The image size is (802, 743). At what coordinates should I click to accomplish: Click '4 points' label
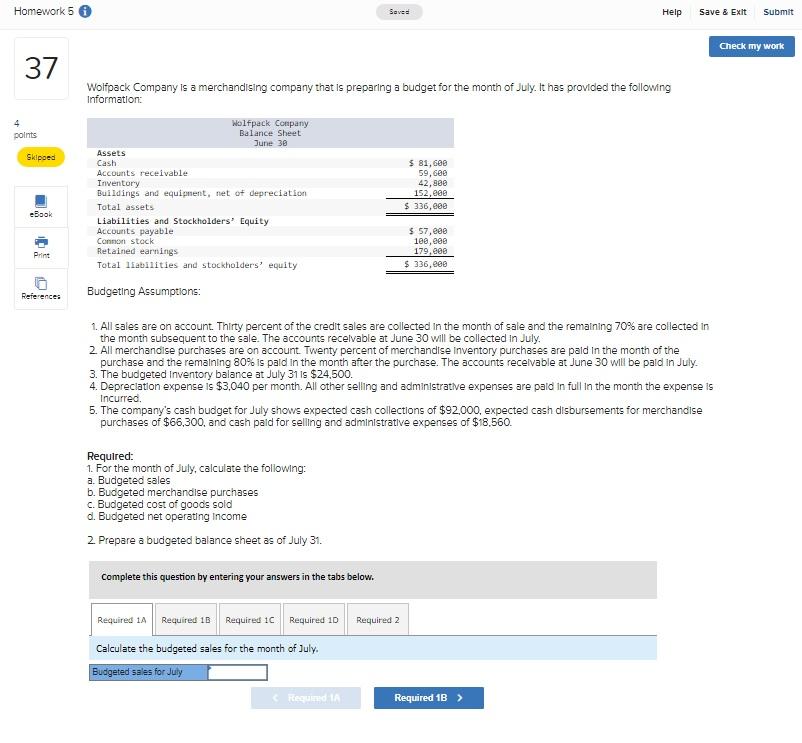point(25,129)
